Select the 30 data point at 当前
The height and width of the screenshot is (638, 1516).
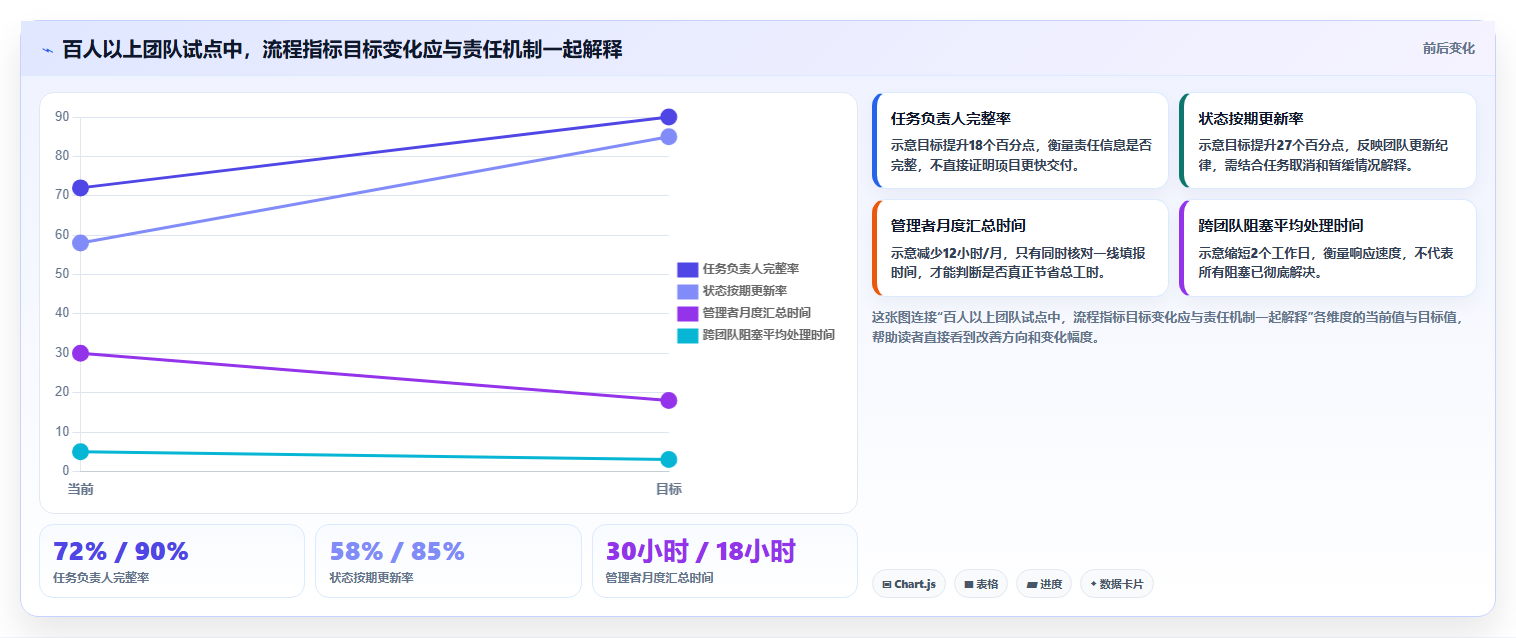tap(81, 353)
